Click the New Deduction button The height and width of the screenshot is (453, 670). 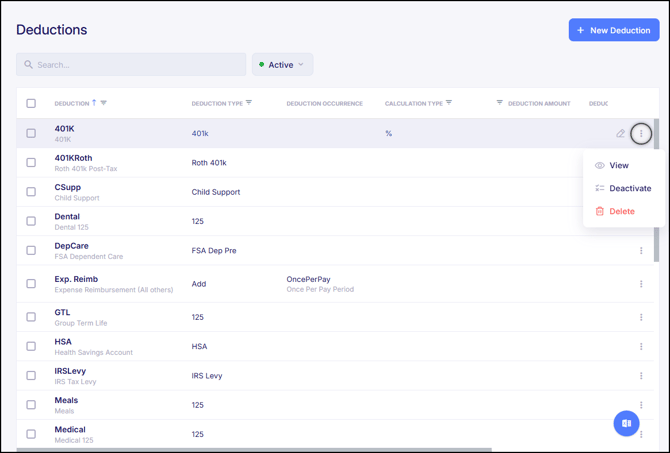(613, 30)
